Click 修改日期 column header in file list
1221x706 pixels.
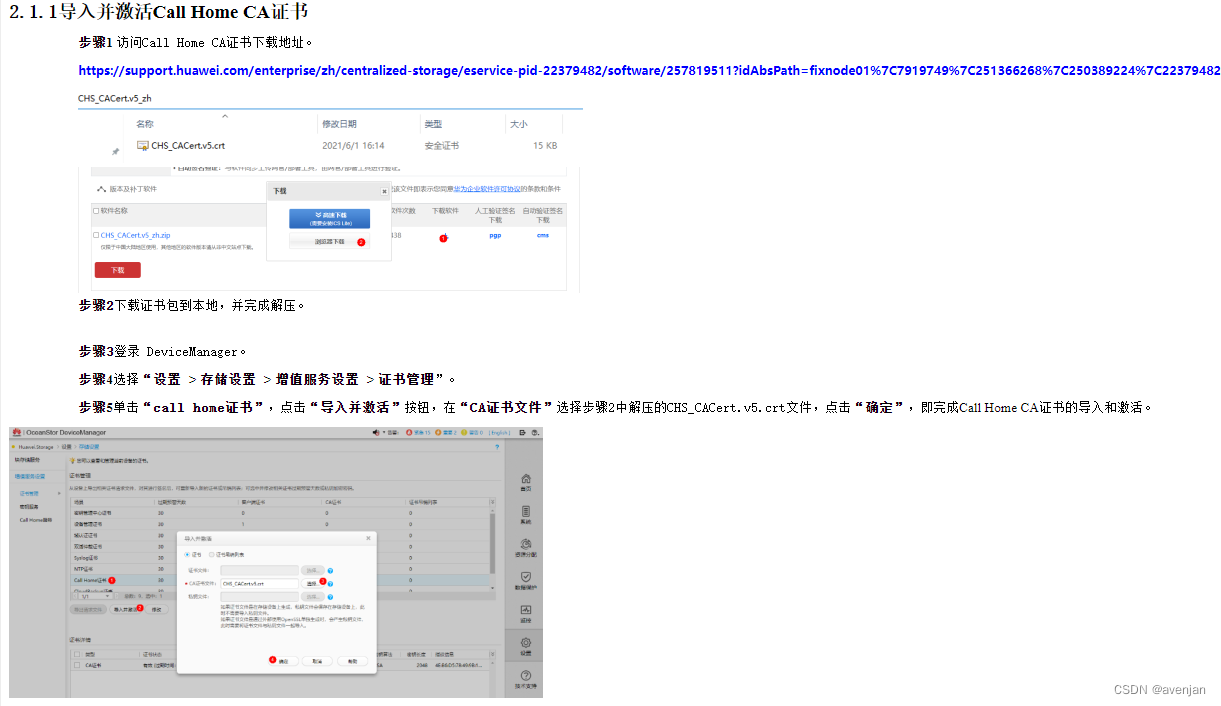pos(339,124)
